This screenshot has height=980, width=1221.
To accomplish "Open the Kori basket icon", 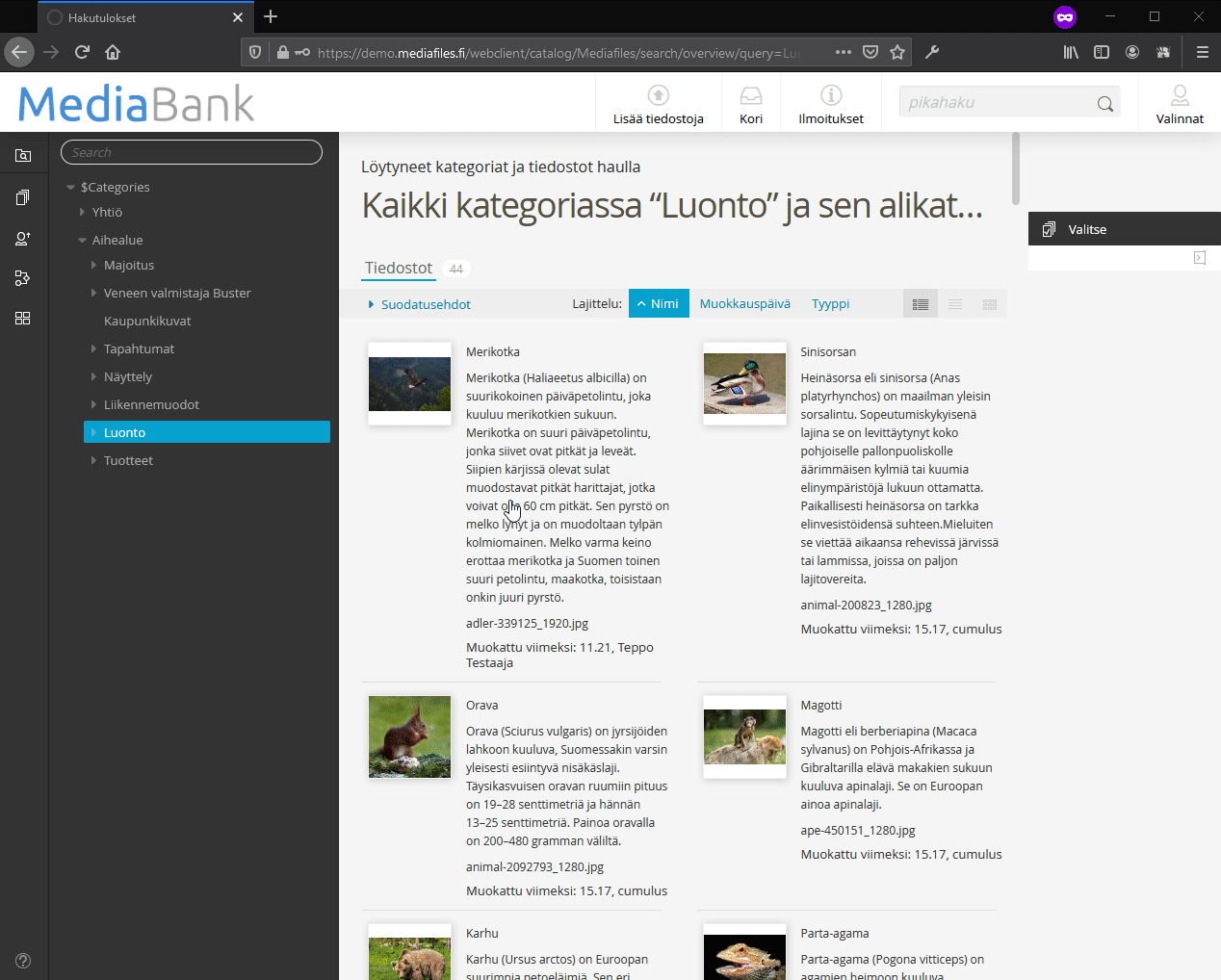I will [x=751, y=95].
